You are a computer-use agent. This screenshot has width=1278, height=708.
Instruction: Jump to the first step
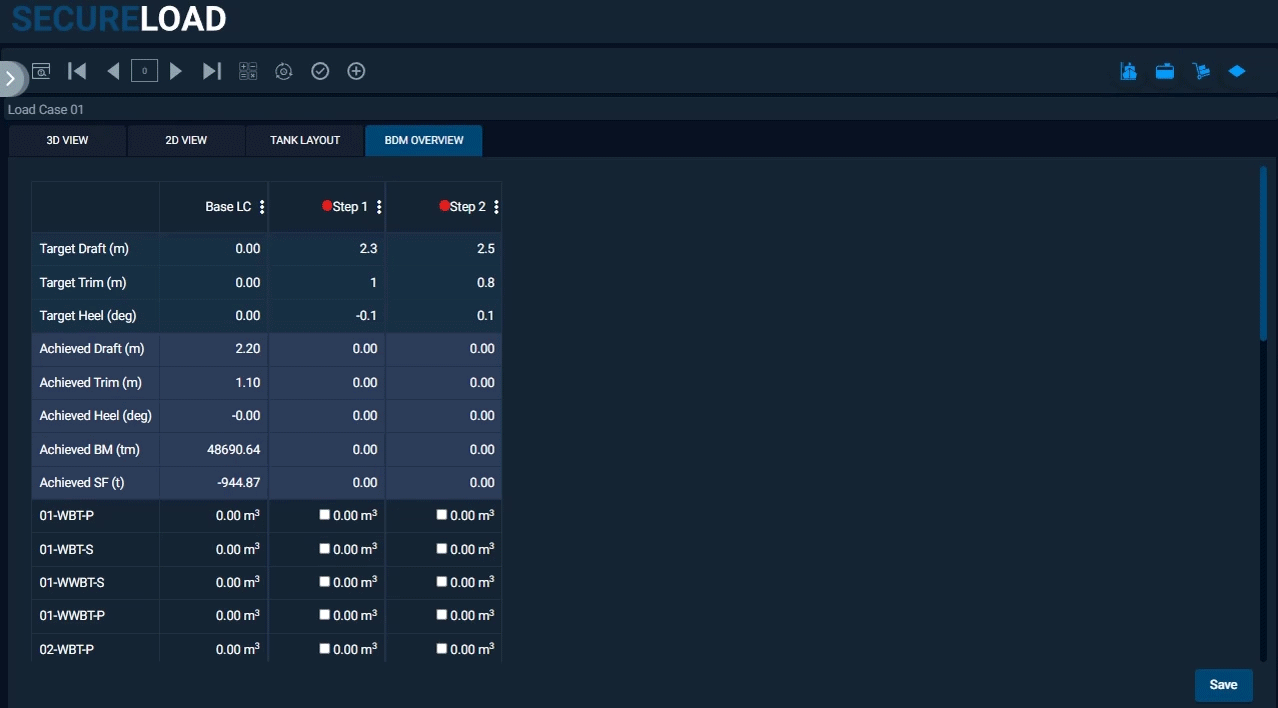click(x=77, y=71)
